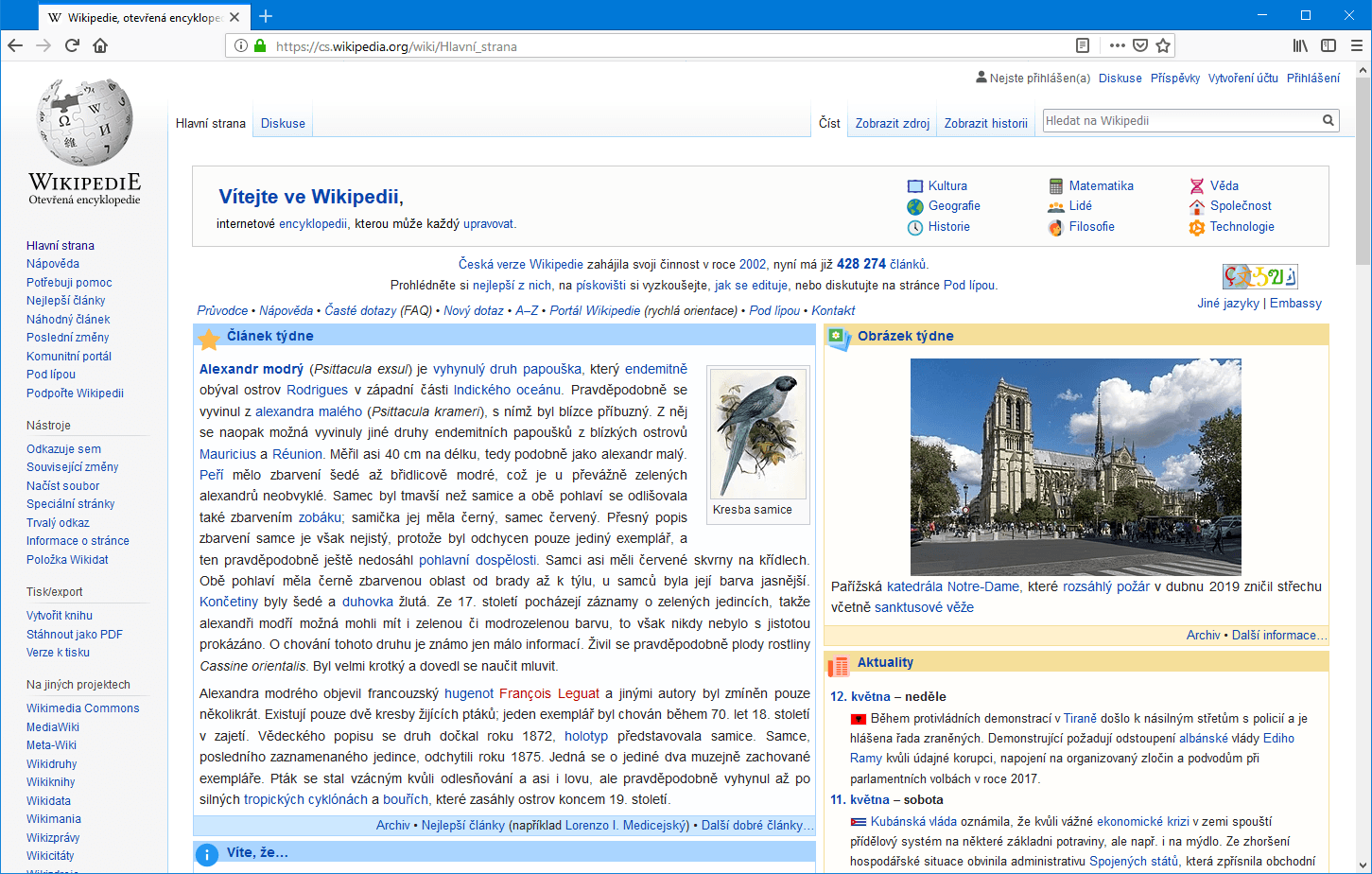Click the Lidé people icon
The width and height of the screenshot is (1372, 874).
point(1055,206)
